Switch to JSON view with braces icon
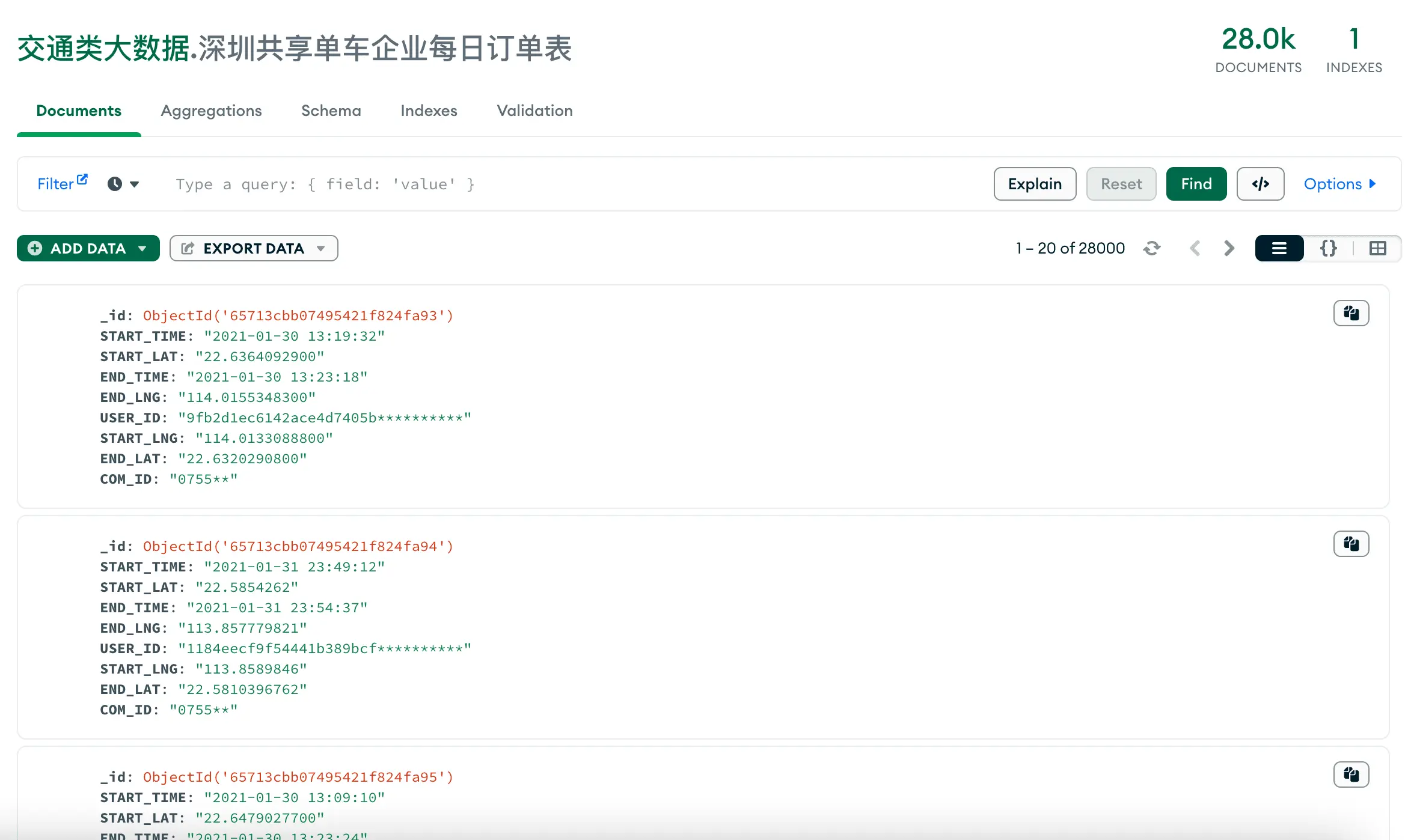 tap(1329, 248)
